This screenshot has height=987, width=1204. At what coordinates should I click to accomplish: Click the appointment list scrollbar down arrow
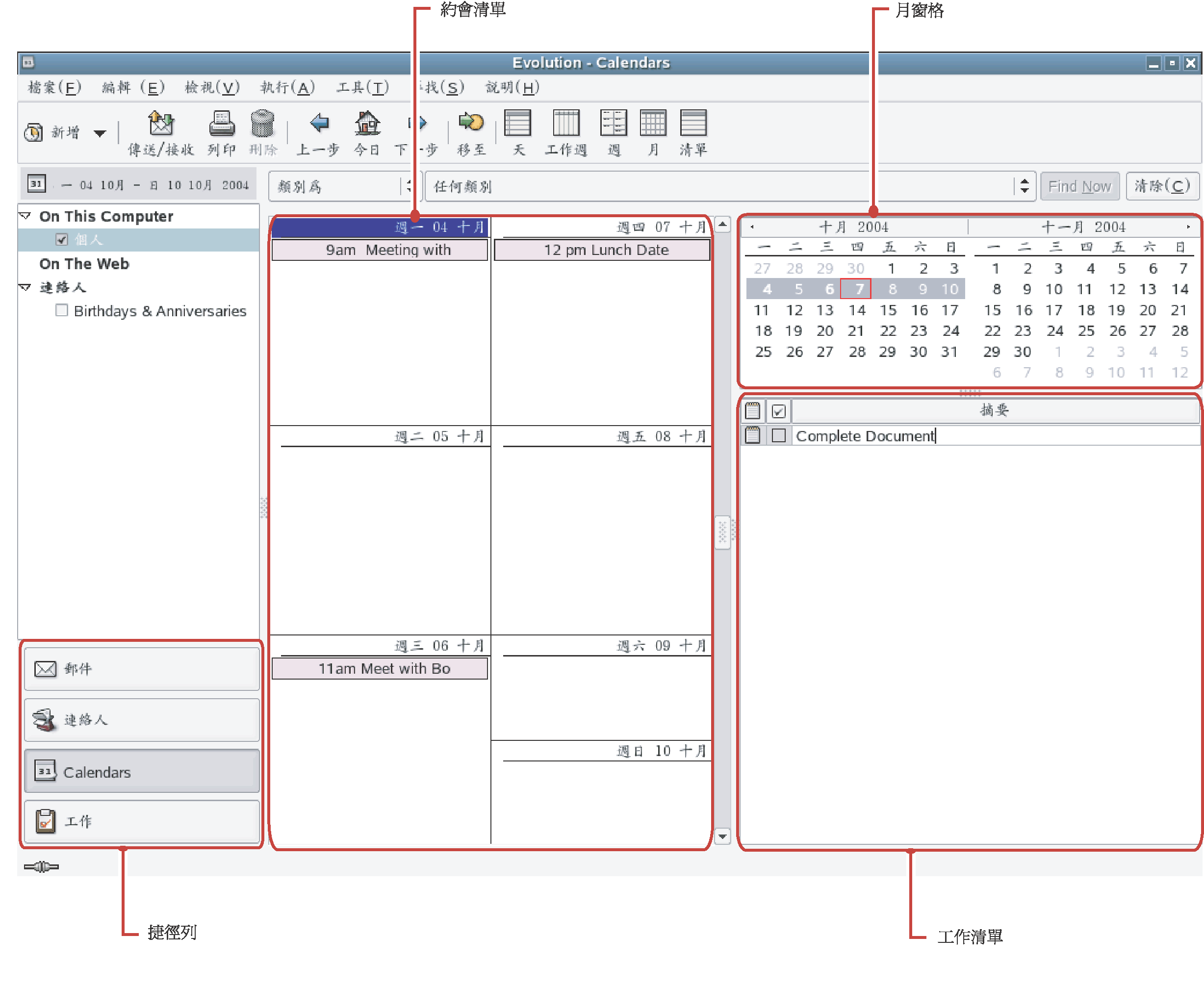[x=722, y=836]
